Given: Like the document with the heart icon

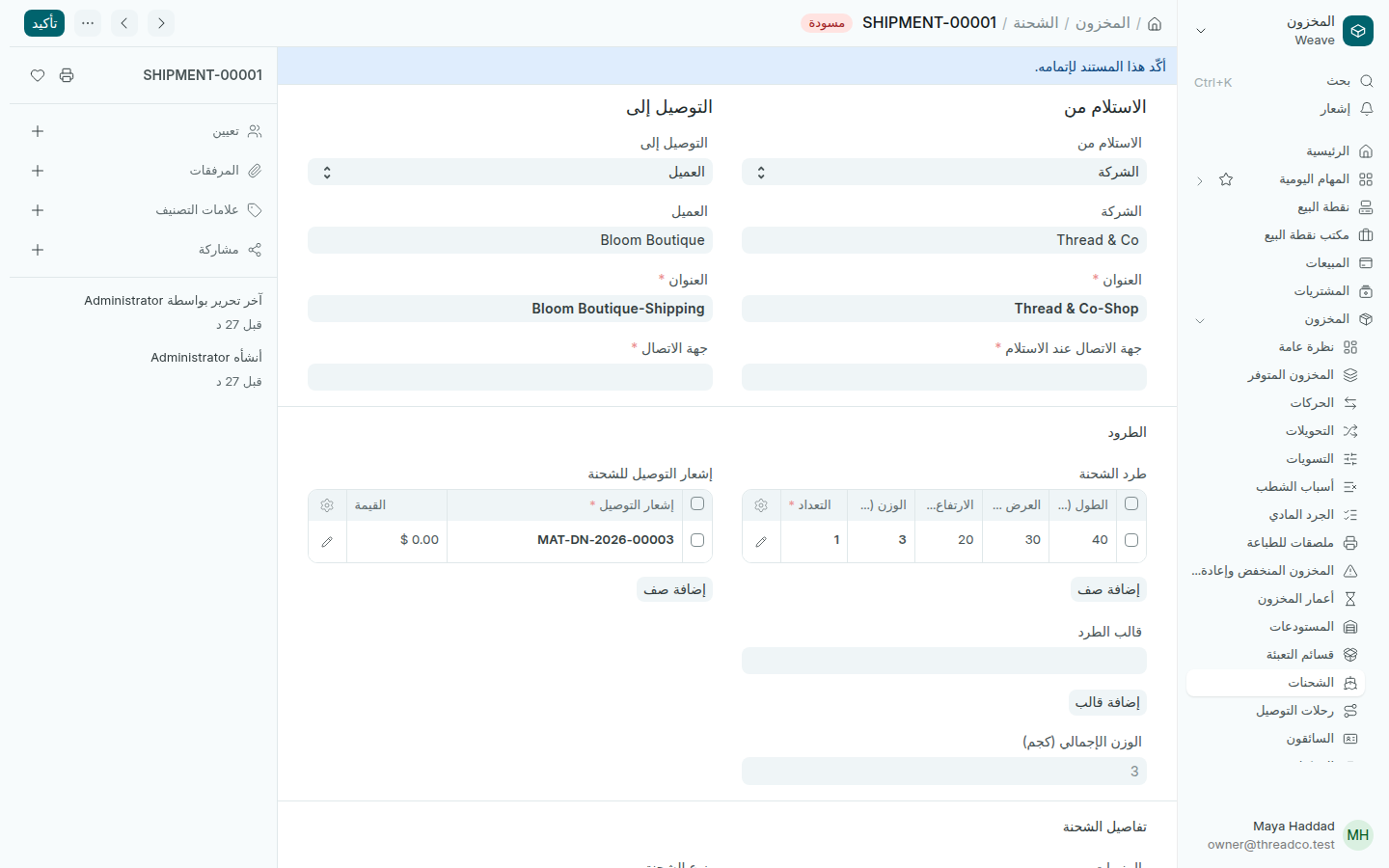Looking at the screenshot, I should point(38,75).
